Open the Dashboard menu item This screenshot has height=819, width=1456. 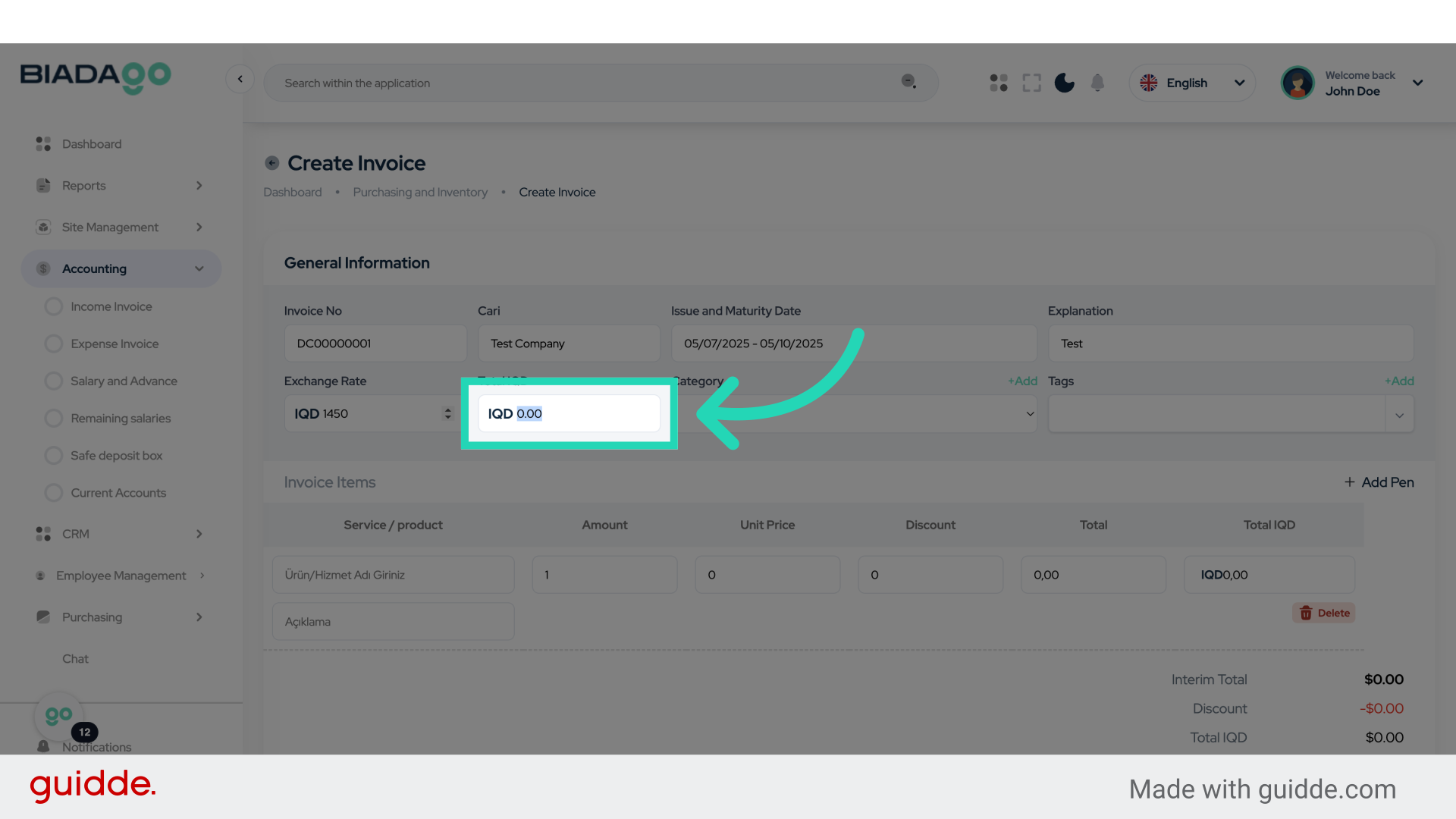(91, 144)
